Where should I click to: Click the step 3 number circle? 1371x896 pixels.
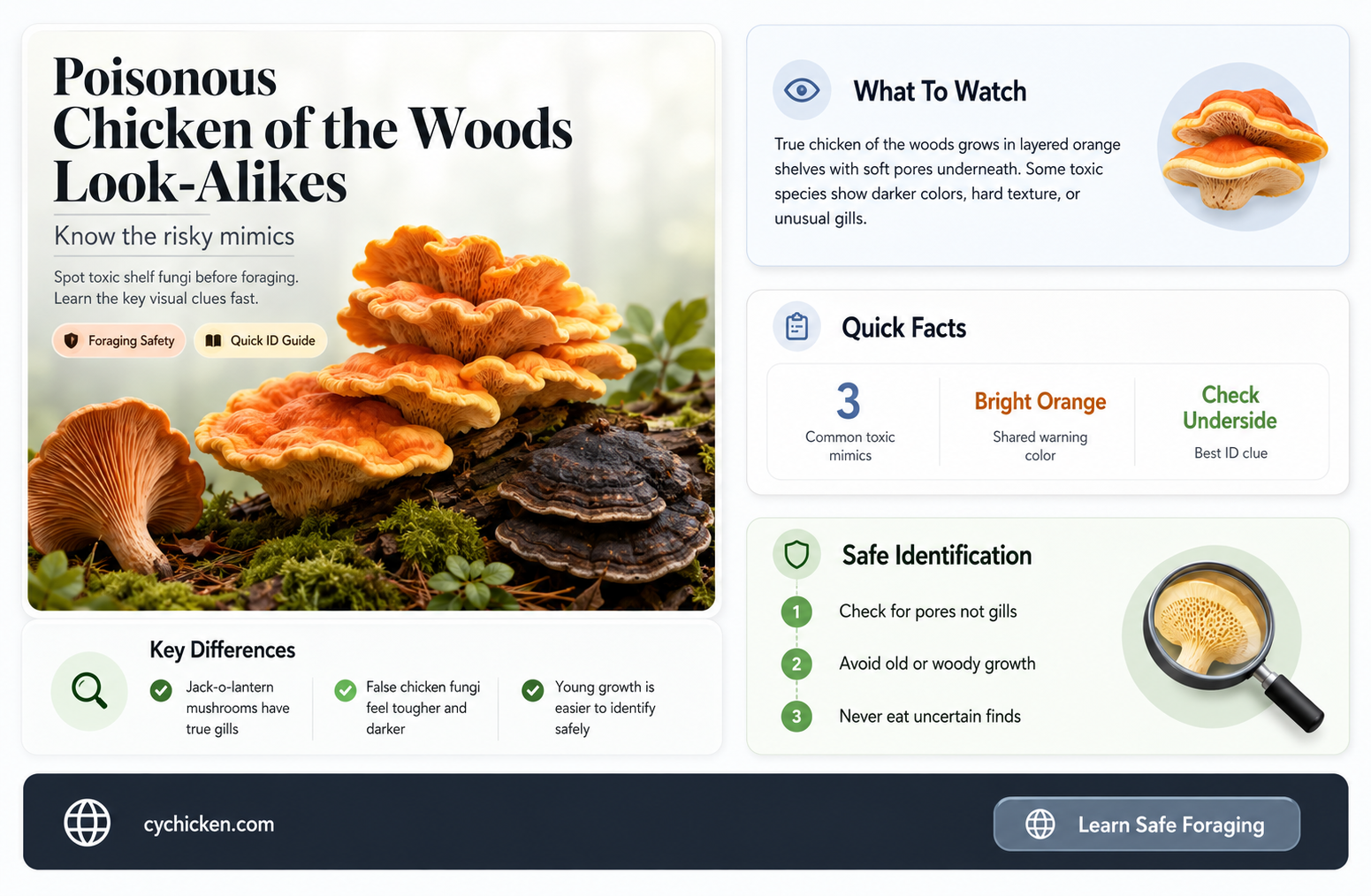click(796, 716)
